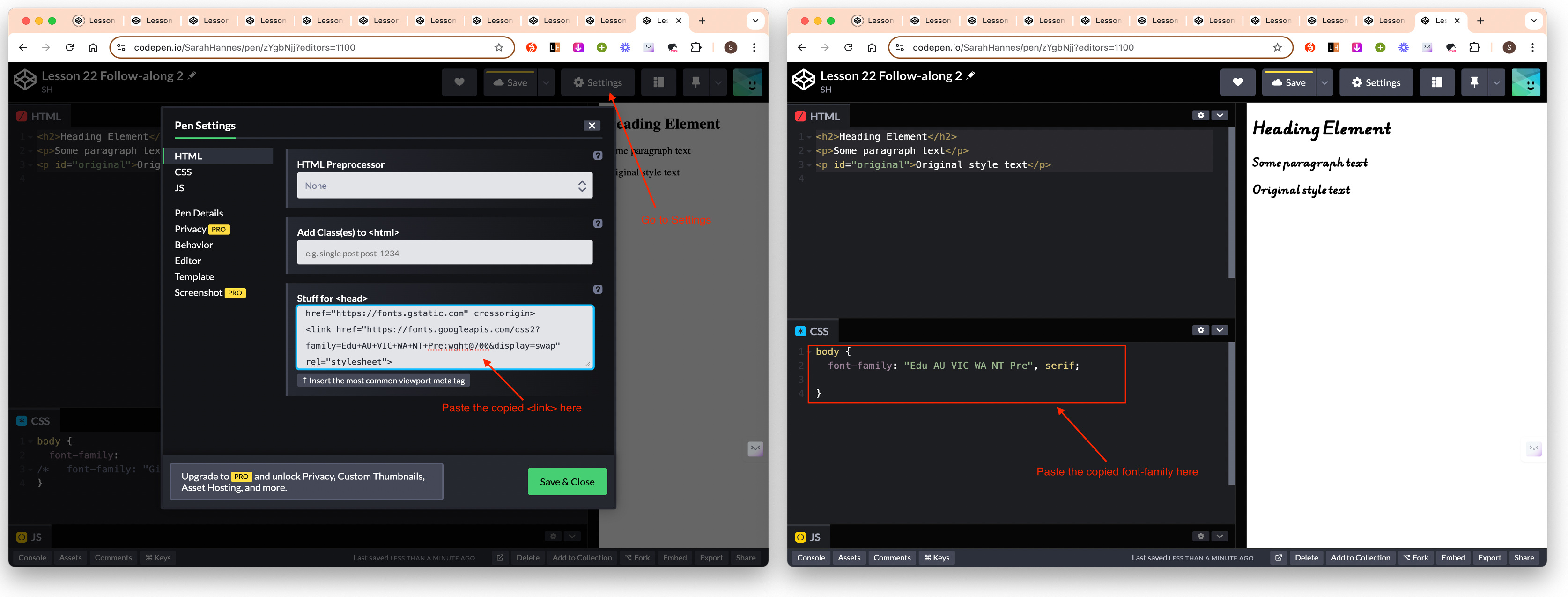1568x597 pixels.
Task: Open CSS editor settings gear in the right window
Action: 1200,330
